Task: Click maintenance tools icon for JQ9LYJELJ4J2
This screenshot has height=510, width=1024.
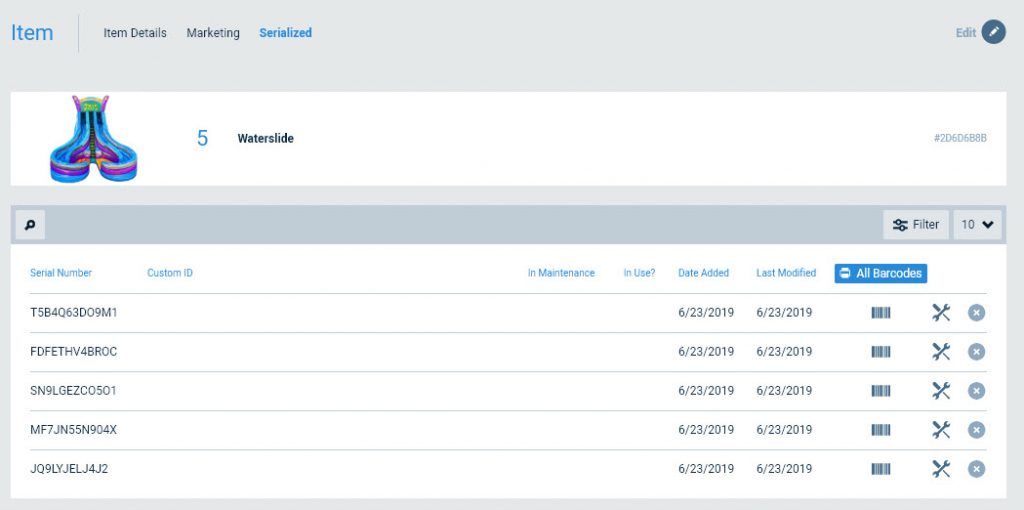Action: click(940, 469)
